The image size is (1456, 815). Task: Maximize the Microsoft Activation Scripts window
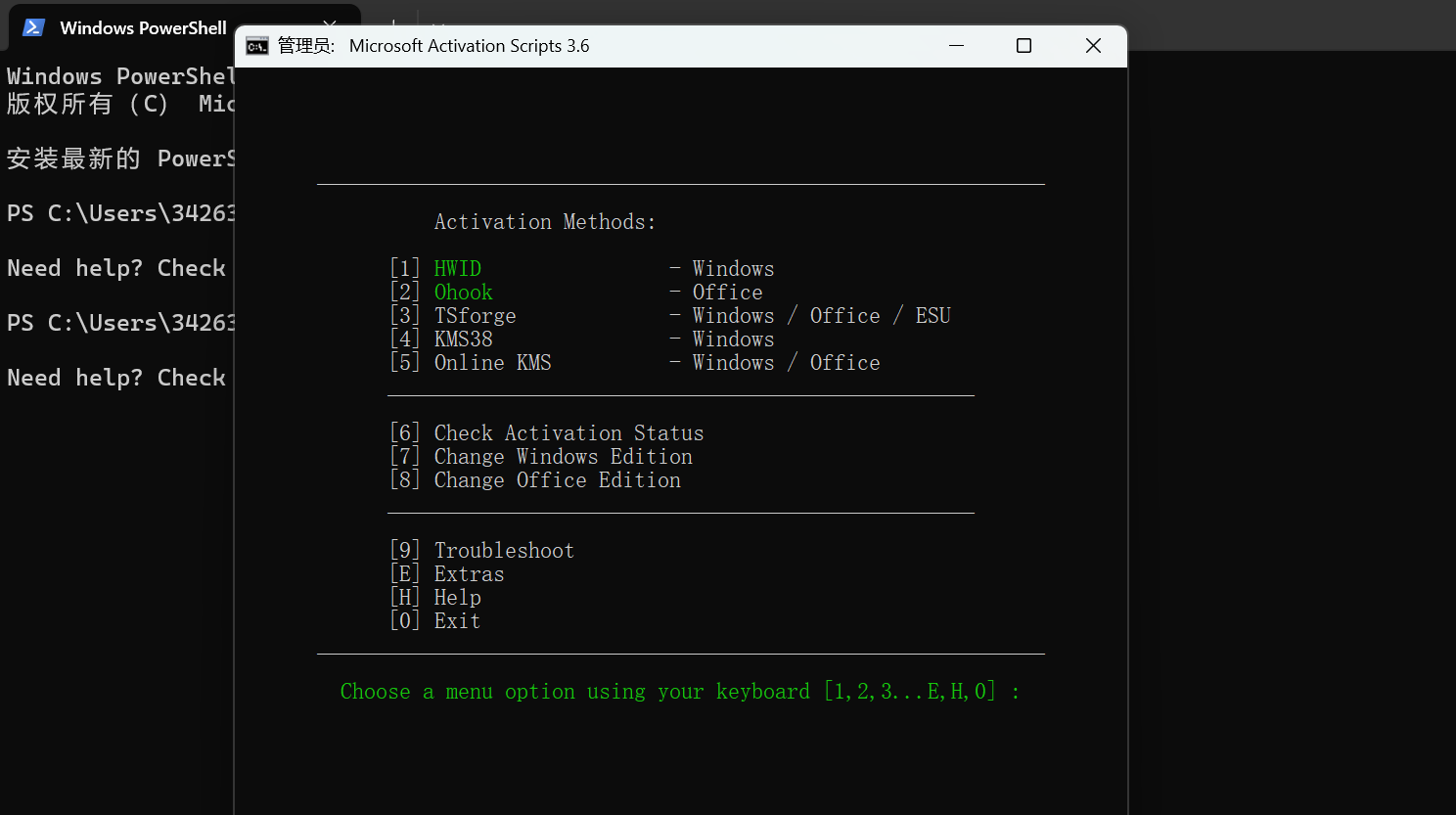coord(1024,46)
